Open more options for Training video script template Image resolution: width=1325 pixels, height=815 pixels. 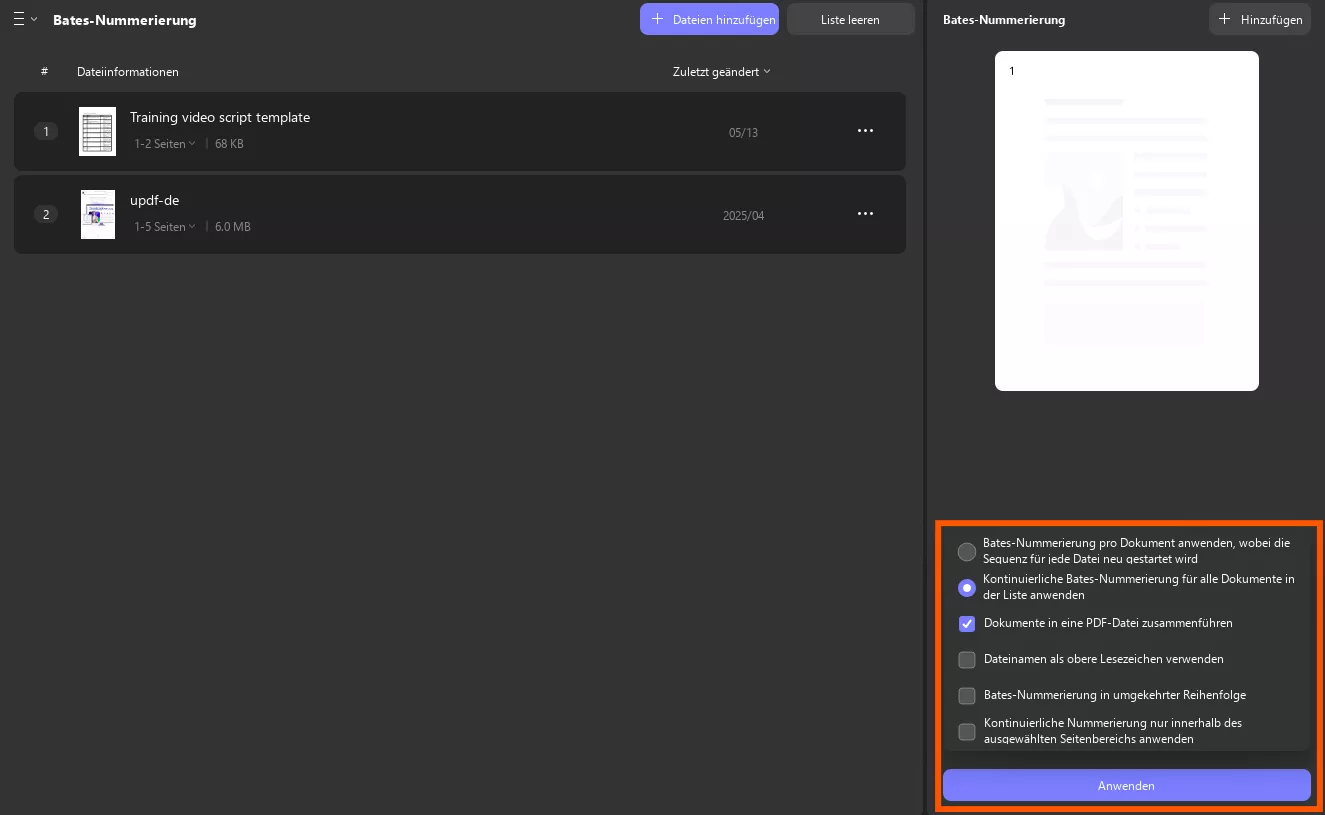866,131
